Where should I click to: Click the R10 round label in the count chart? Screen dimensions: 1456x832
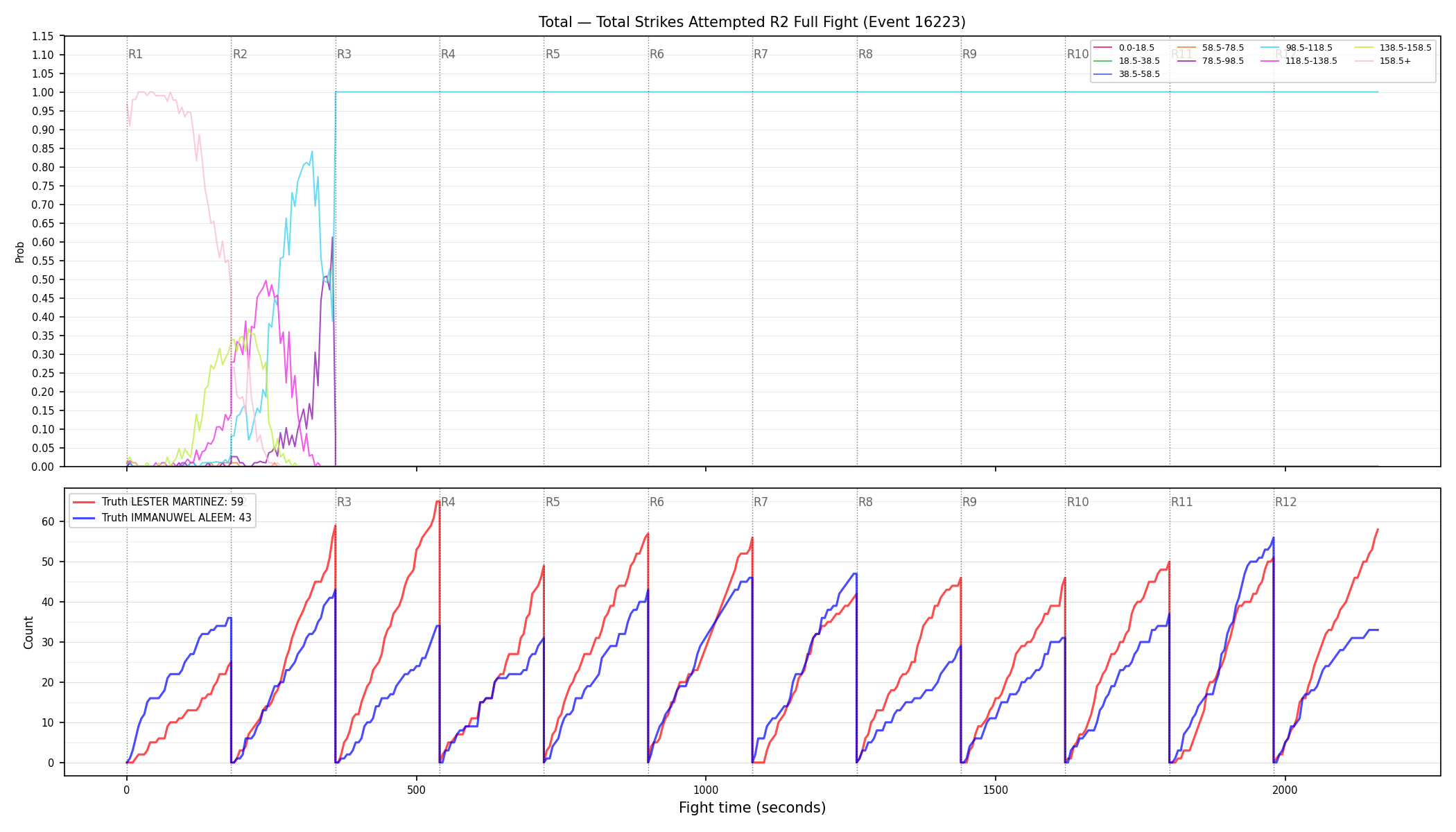click(x=1077, y=502)
